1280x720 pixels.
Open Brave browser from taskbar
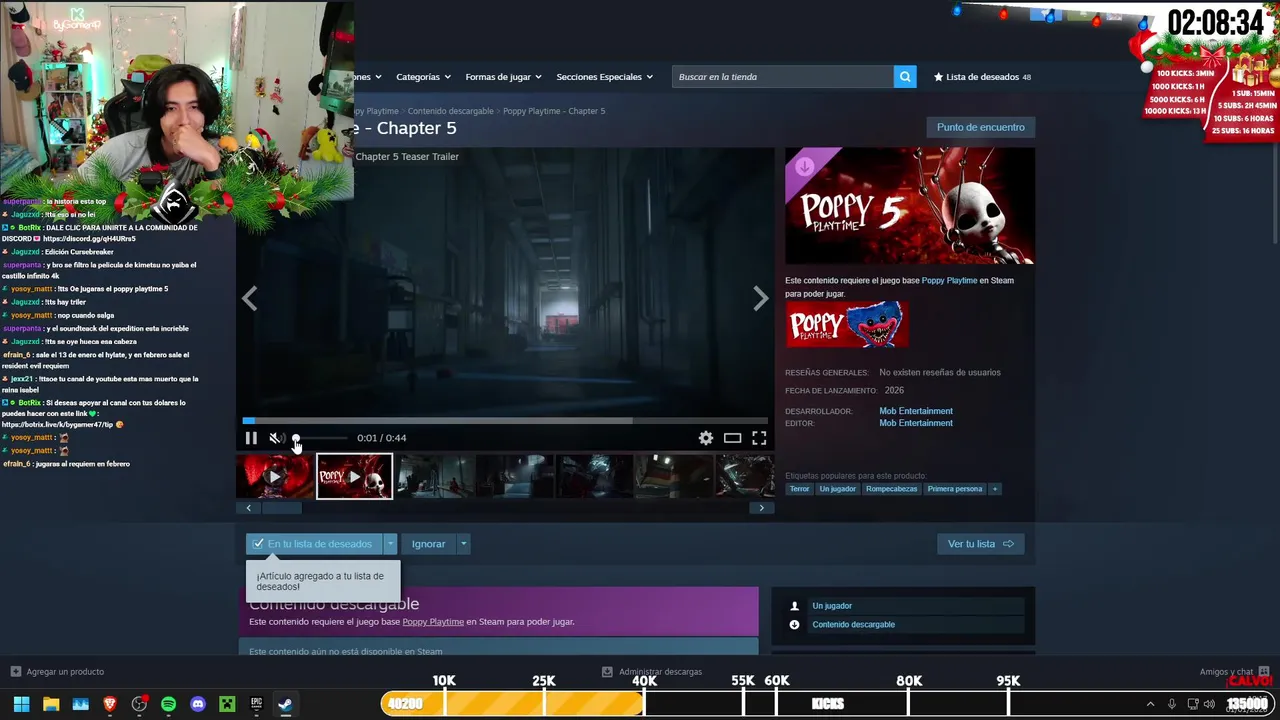110,704
